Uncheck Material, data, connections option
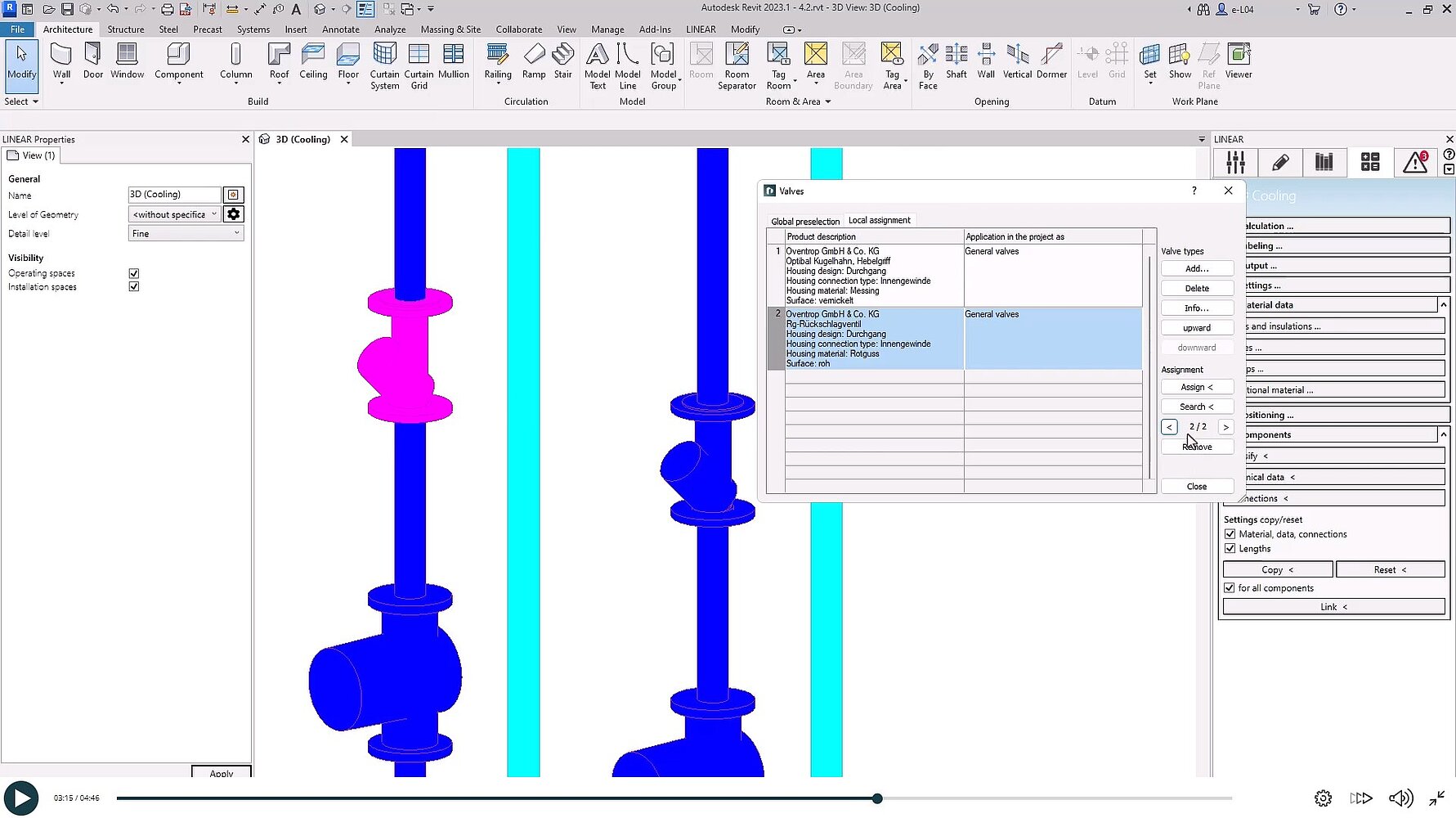This screenshot has width=1456, height=818. 1230,534
